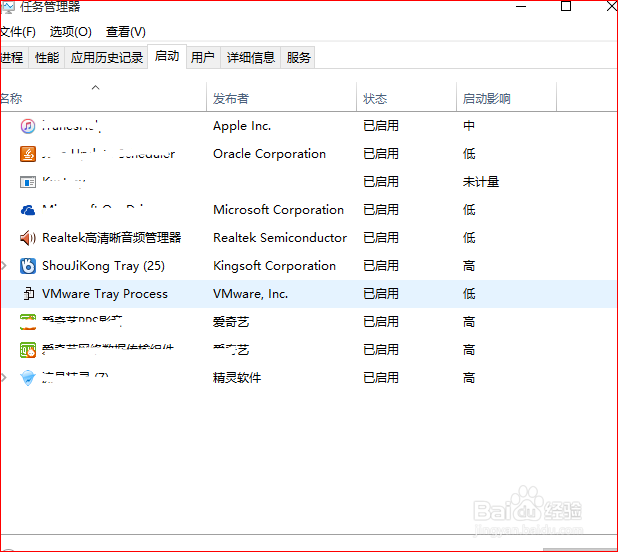Viewport: 618px width, 552px height.
Task: Open the 选项(O) menu
Action: coord(71,32)
